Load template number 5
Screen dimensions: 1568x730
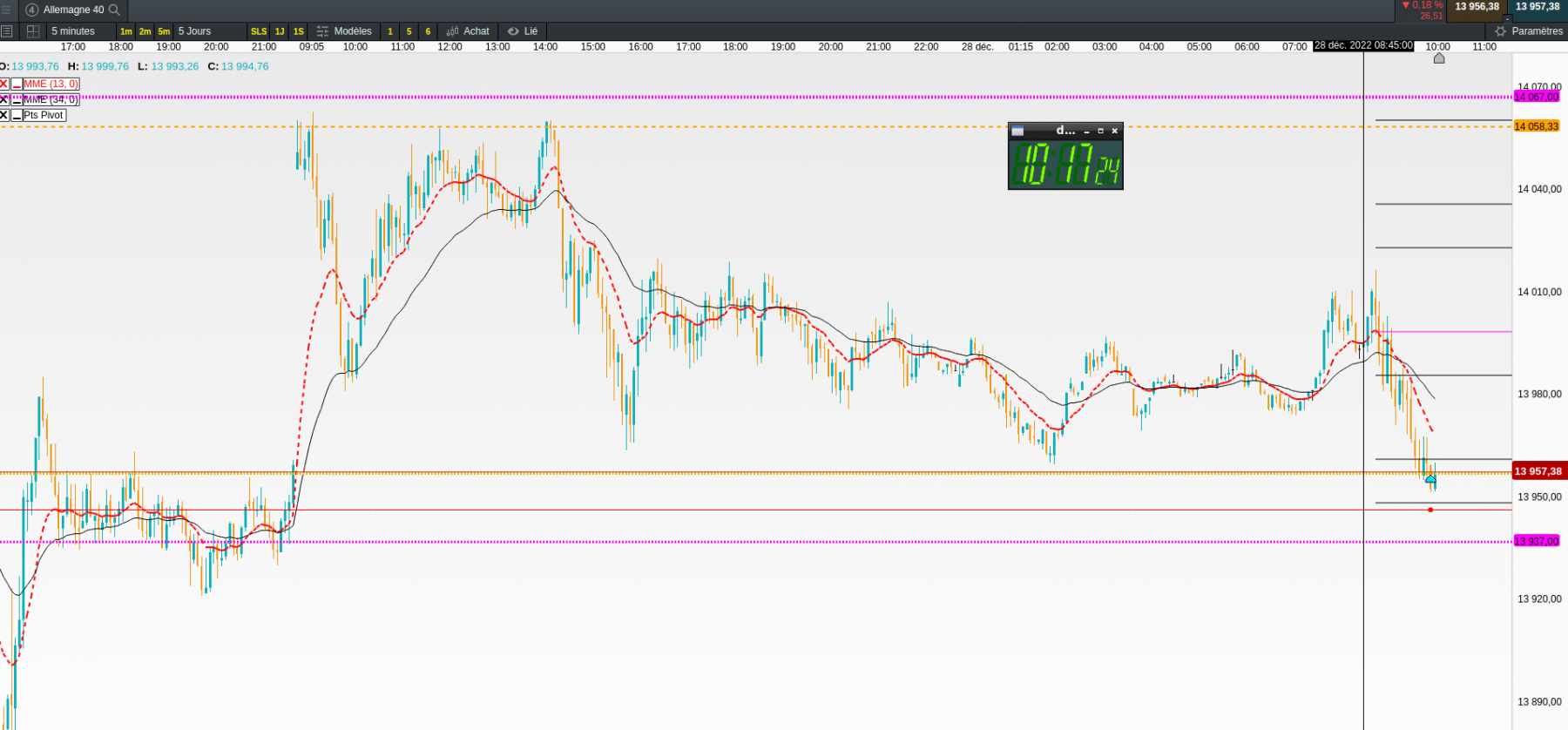click(409, 31)
